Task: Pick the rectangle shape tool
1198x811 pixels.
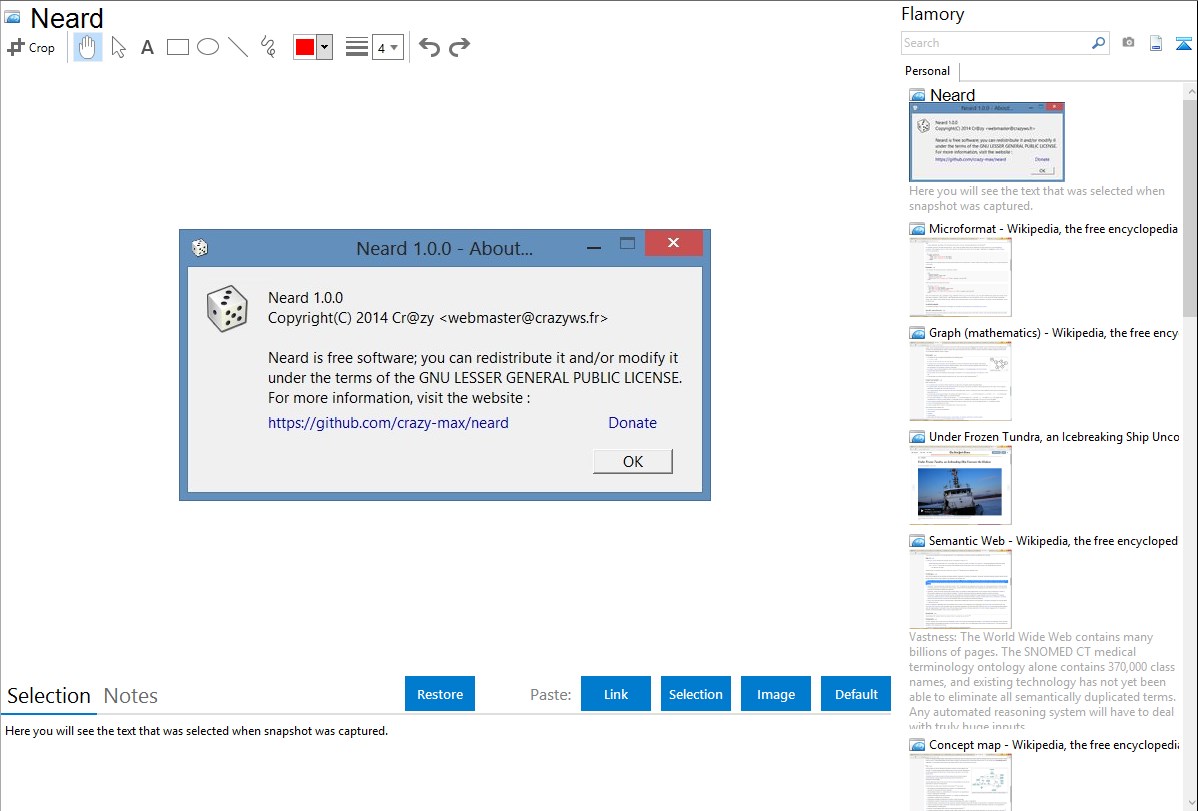Action: pyautogui.click(x=177, y=47)
